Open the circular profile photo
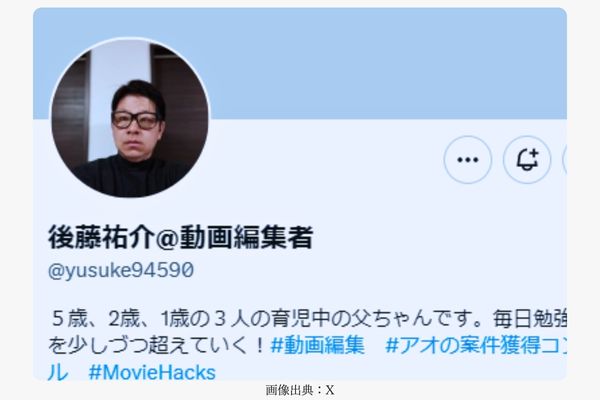This screenshot has width=600, height=400. 130,118
